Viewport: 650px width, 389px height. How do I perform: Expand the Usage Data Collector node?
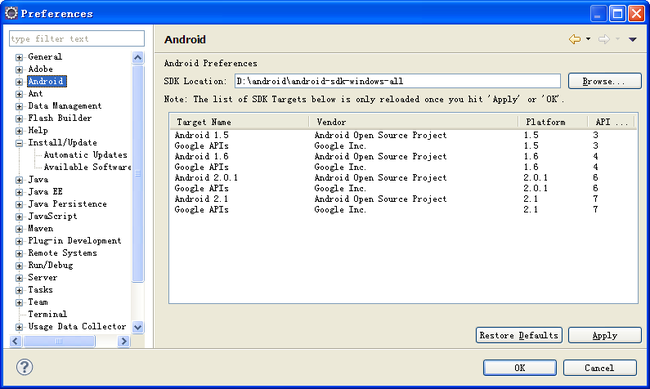[x=19, y=327]
